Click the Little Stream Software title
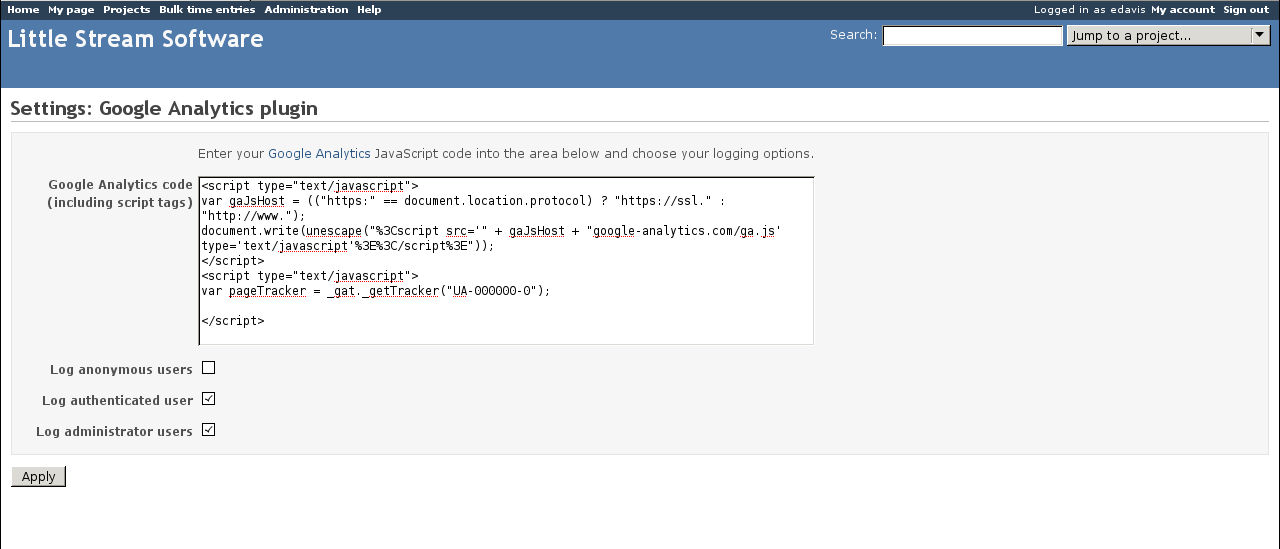1280x549 pixels. click(x=136, y=39)
